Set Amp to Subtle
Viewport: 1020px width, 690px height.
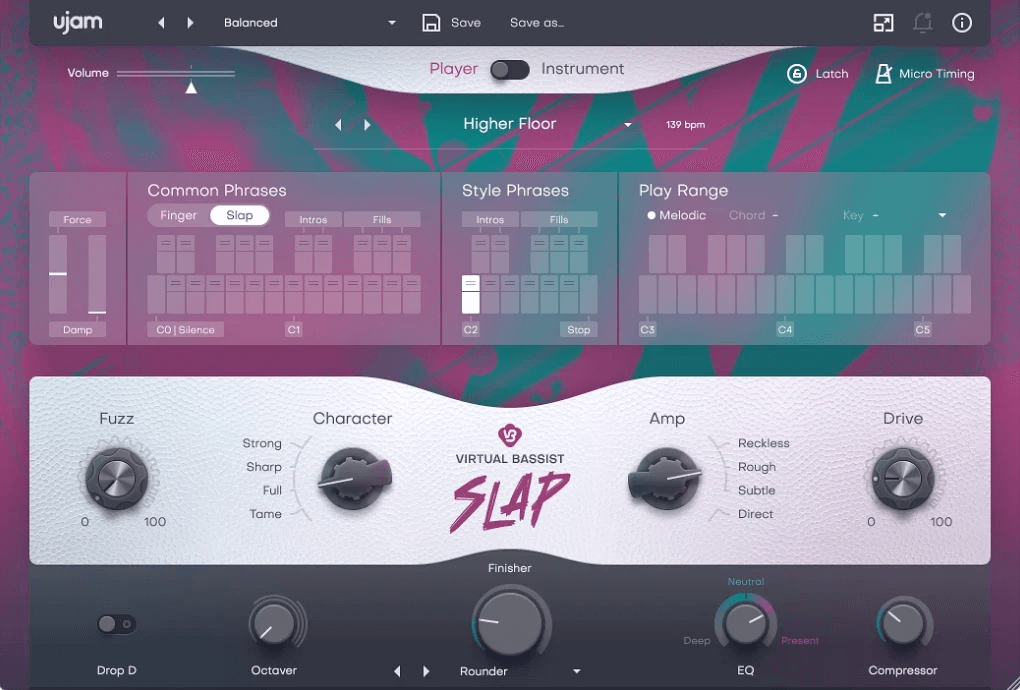click(x=756, y=490)
